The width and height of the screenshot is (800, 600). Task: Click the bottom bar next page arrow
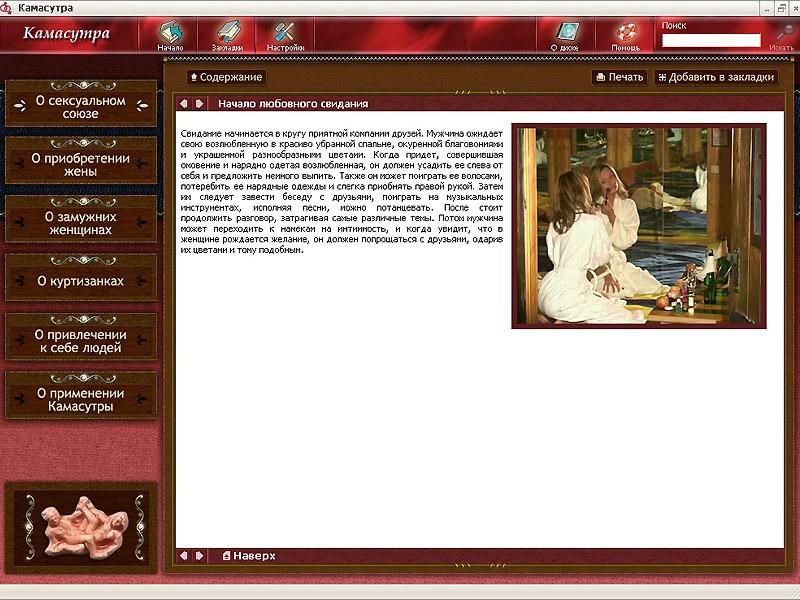(x=200, y=555)
